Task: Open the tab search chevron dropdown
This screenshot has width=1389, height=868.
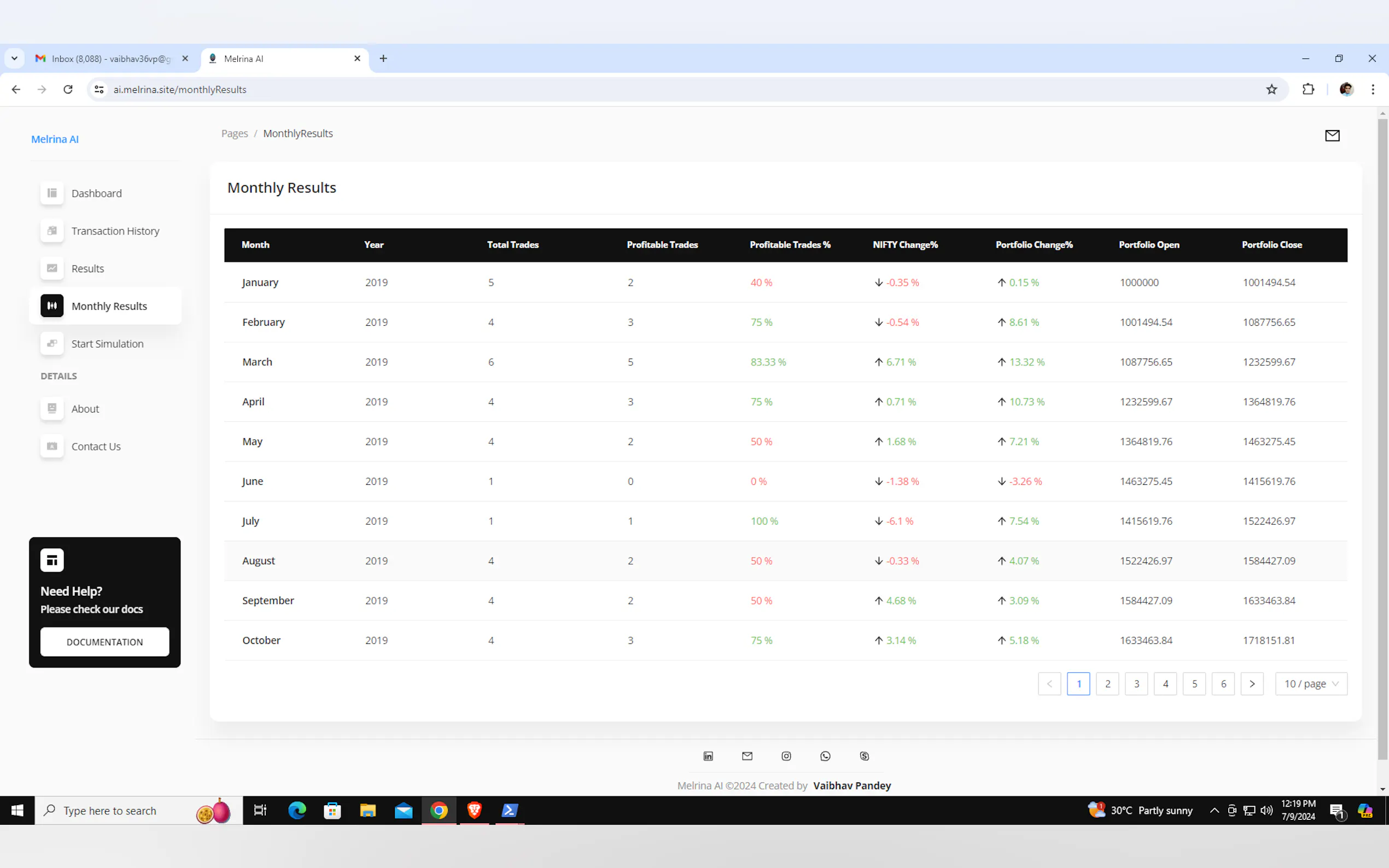Action: click(x=14, y=58)
